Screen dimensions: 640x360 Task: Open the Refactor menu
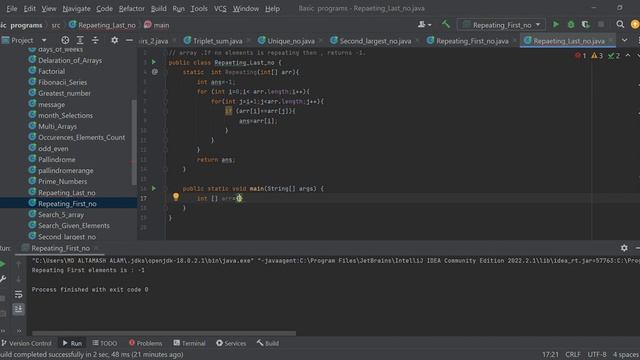[131, 8]
